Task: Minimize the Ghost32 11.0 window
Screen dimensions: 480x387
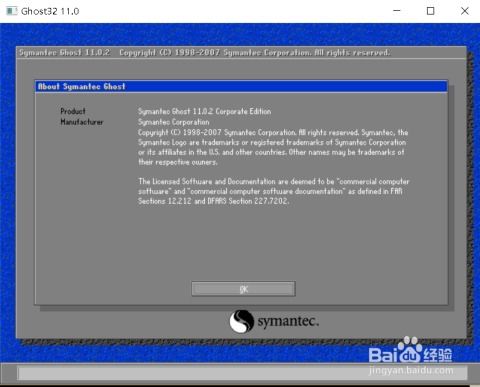Action: [x=397, y=11]
